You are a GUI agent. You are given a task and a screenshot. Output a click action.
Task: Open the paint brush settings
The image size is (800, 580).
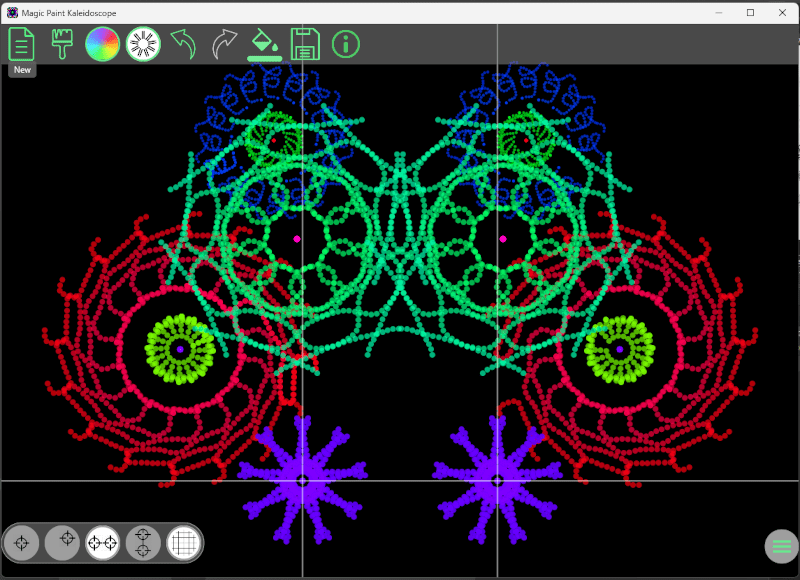pyautogui.click(x=62, y=44)
